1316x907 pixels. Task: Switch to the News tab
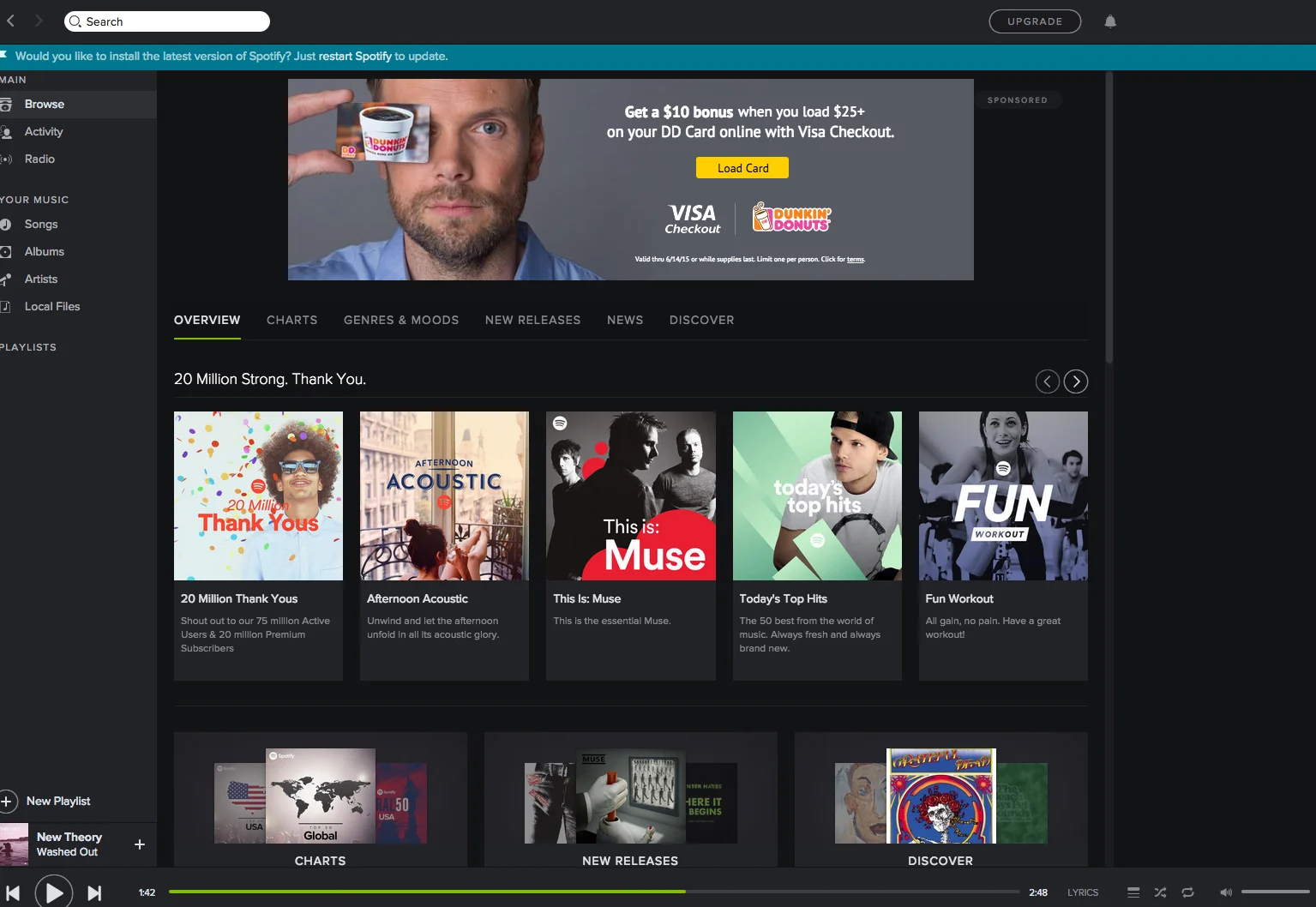pos(625,320)
